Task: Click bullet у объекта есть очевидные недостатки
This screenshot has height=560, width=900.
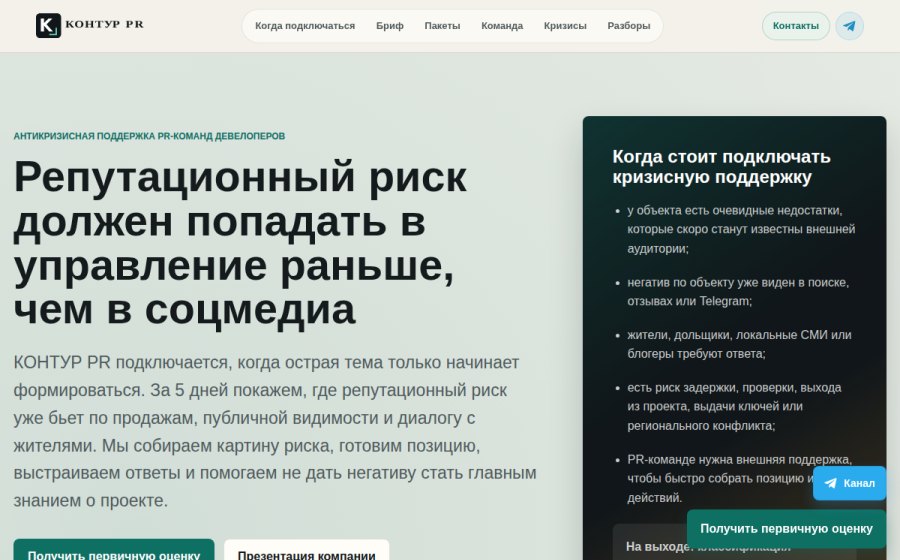Action: tap(741, 229)
